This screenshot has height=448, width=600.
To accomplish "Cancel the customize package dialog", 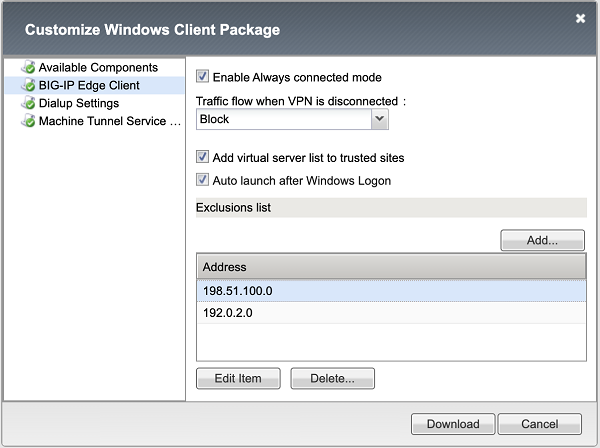I will coord(540,424).
